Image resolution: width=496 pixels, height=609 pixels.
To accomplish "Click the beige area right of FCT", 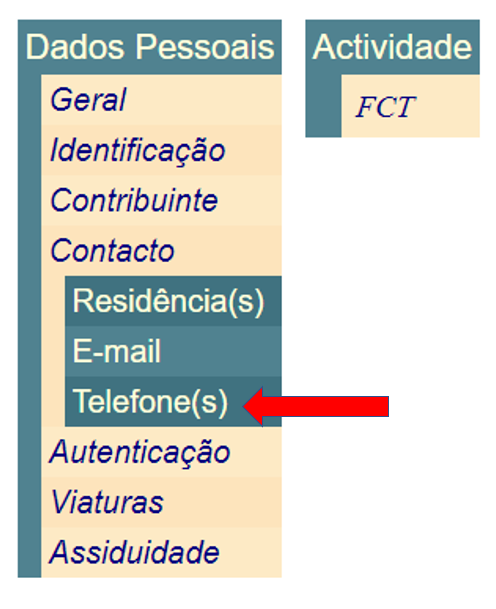I will (449, 106).
